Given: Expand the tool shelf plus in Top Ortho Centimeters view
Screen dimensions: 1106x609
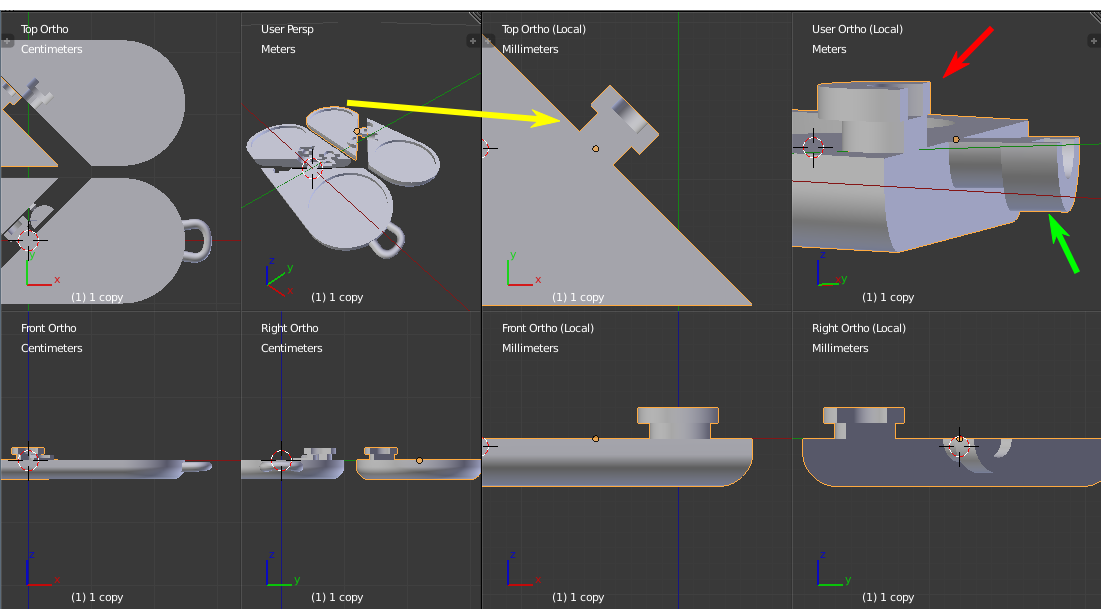Looking at the screenshot, I should 7,41.
